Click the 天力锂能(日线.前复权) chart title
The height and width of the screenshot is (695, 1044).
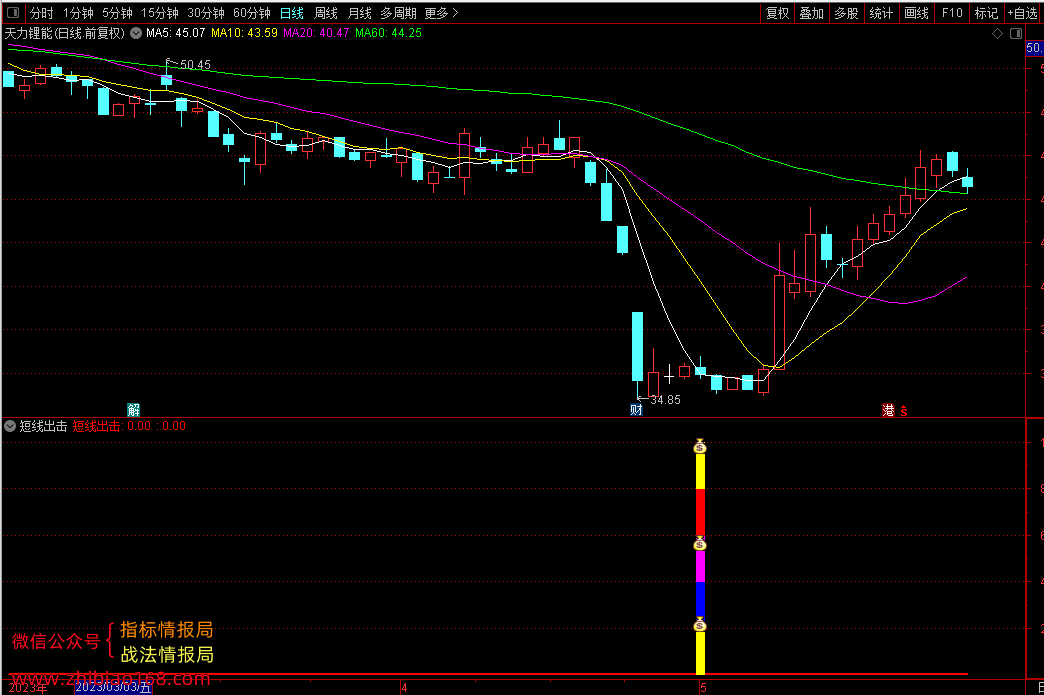pyautogui.click(x=65, y=33)
